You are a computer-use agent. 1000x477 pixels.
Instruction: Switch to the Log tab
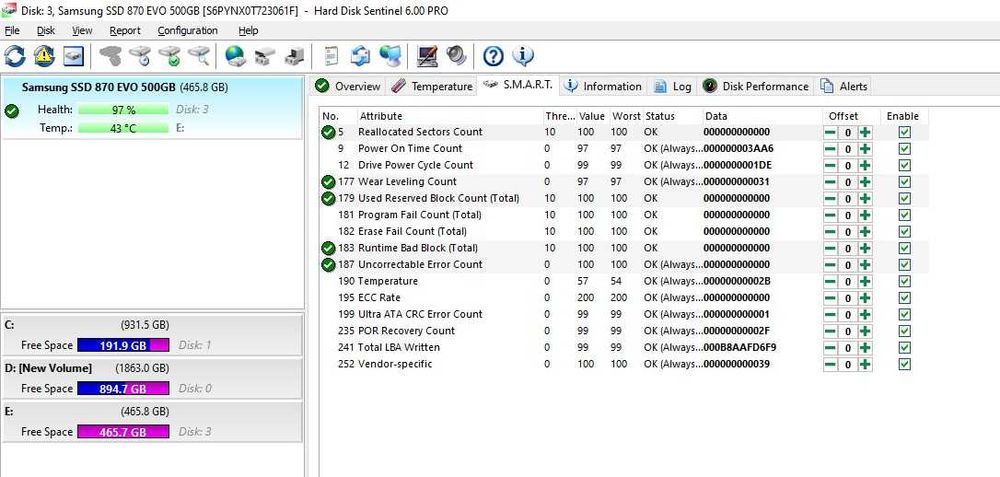coord(673,86)
